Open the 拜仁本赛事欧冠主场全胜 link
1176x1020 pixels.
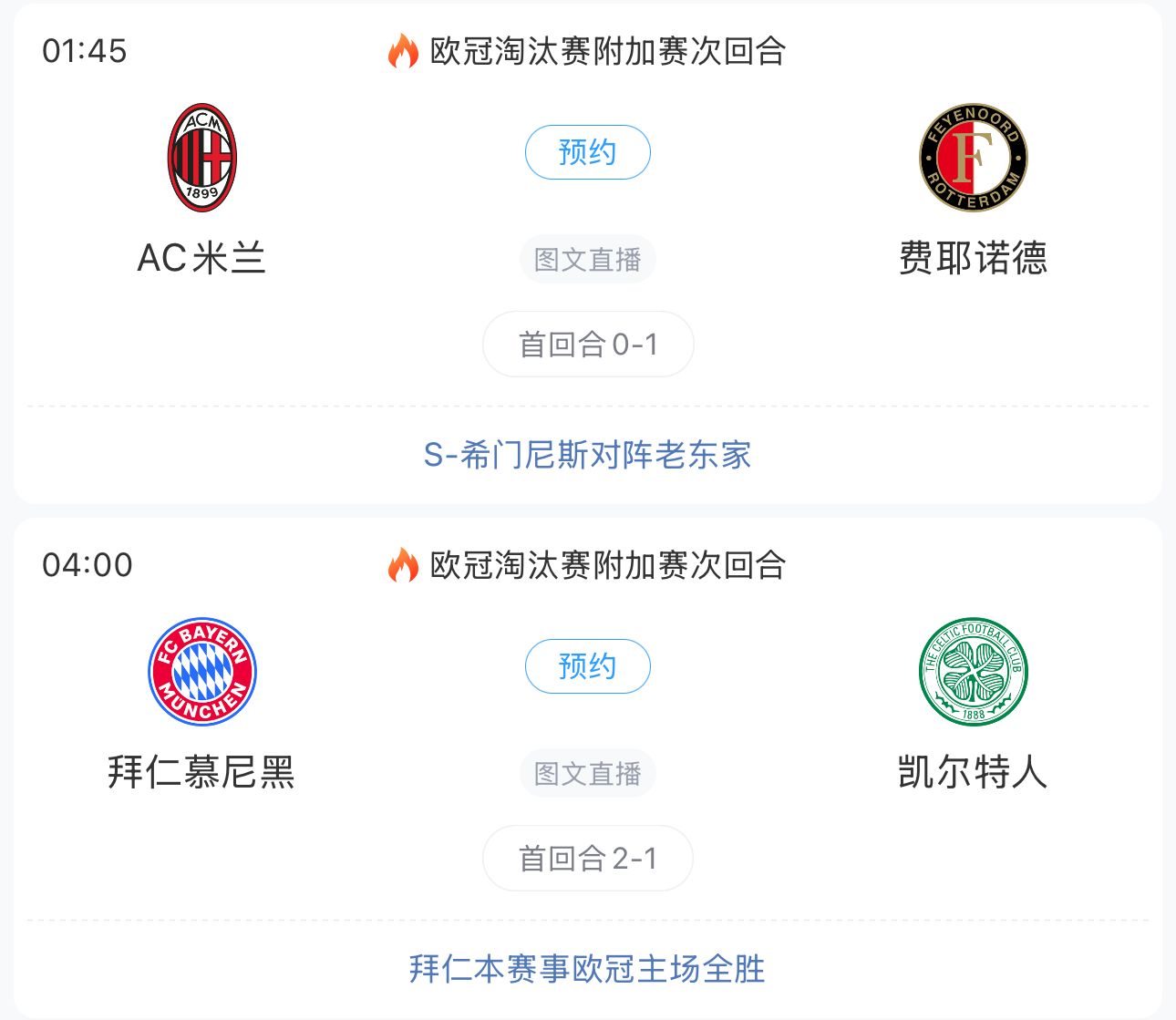pyautogui.click(x=587, y=969)
